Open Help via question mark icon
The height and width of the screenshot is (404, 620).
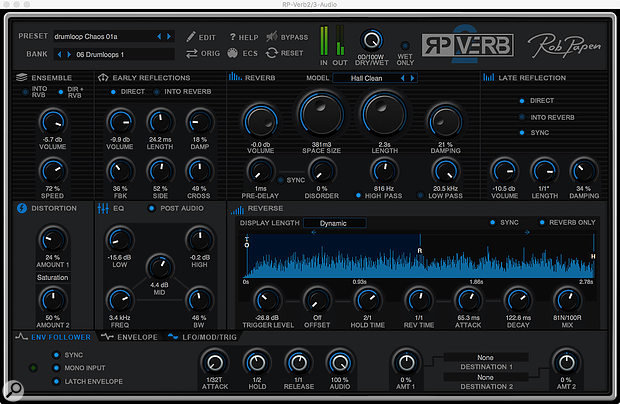tap(232, 37)
